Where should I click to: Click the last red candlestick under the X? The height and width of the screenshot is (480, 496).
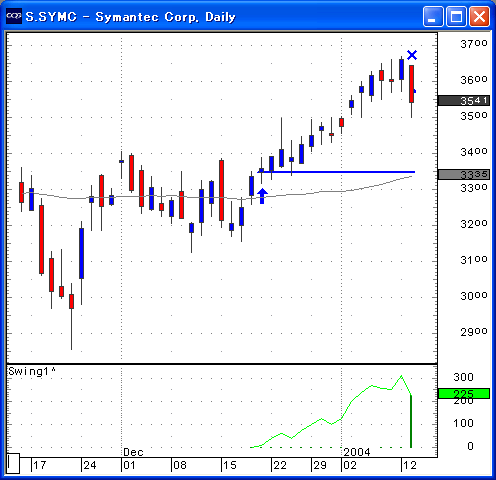pos(412,84)
